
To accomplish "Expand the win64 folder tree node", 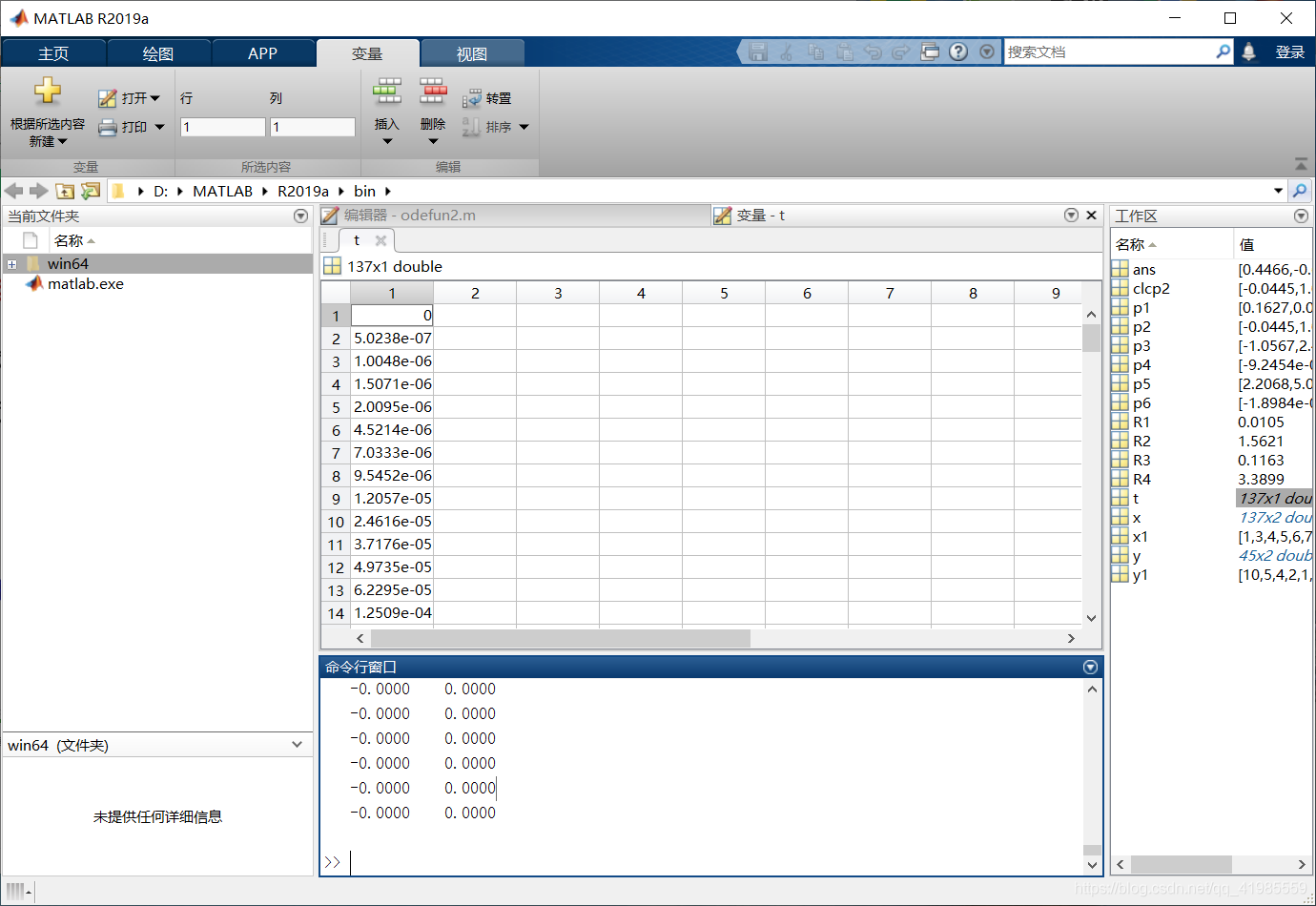I will pos(11,264).
